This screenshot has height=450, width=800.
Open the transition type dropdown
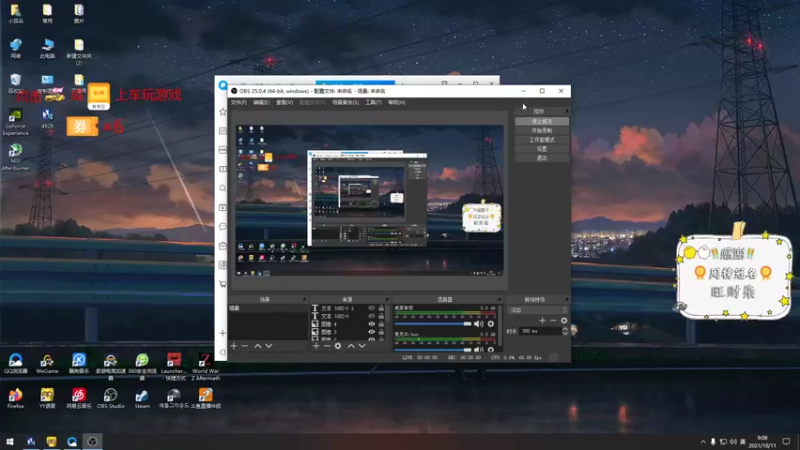click(537, 310)
